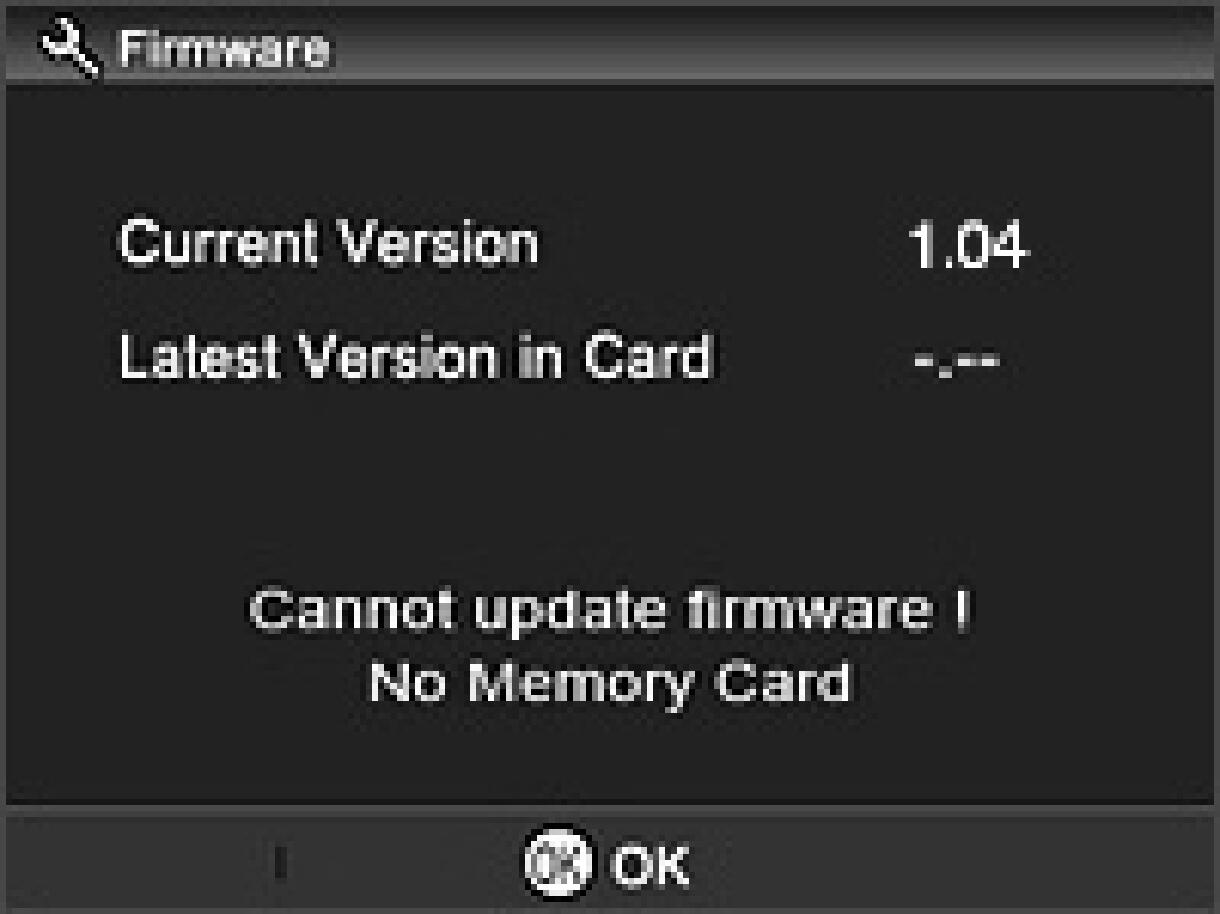
Task: Click the word Cannot in warning message
Action: click(x=355, y=612)
